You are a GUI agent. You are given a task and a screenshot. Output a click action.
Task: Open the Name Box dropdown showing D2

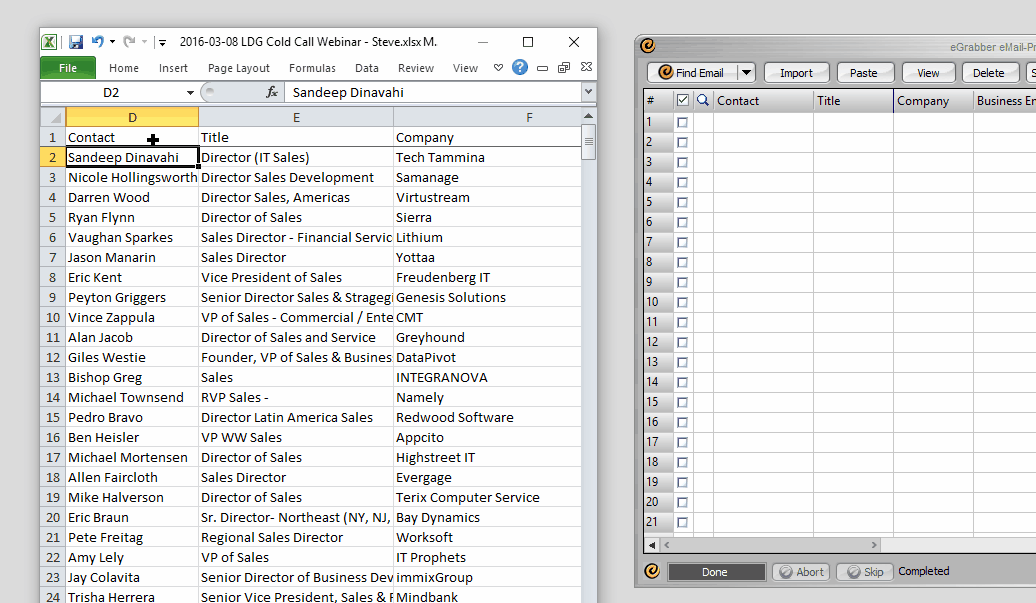tap(190, 91)
